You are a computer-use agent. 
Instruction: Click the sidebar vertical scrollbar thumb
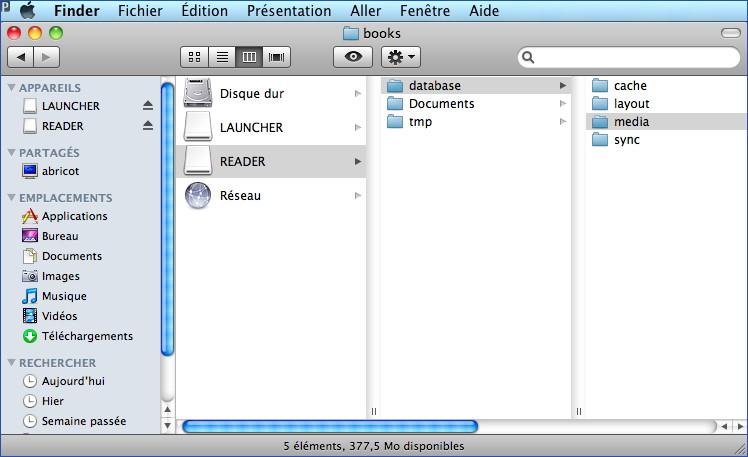pyautogui.click(x=167, y=219)
